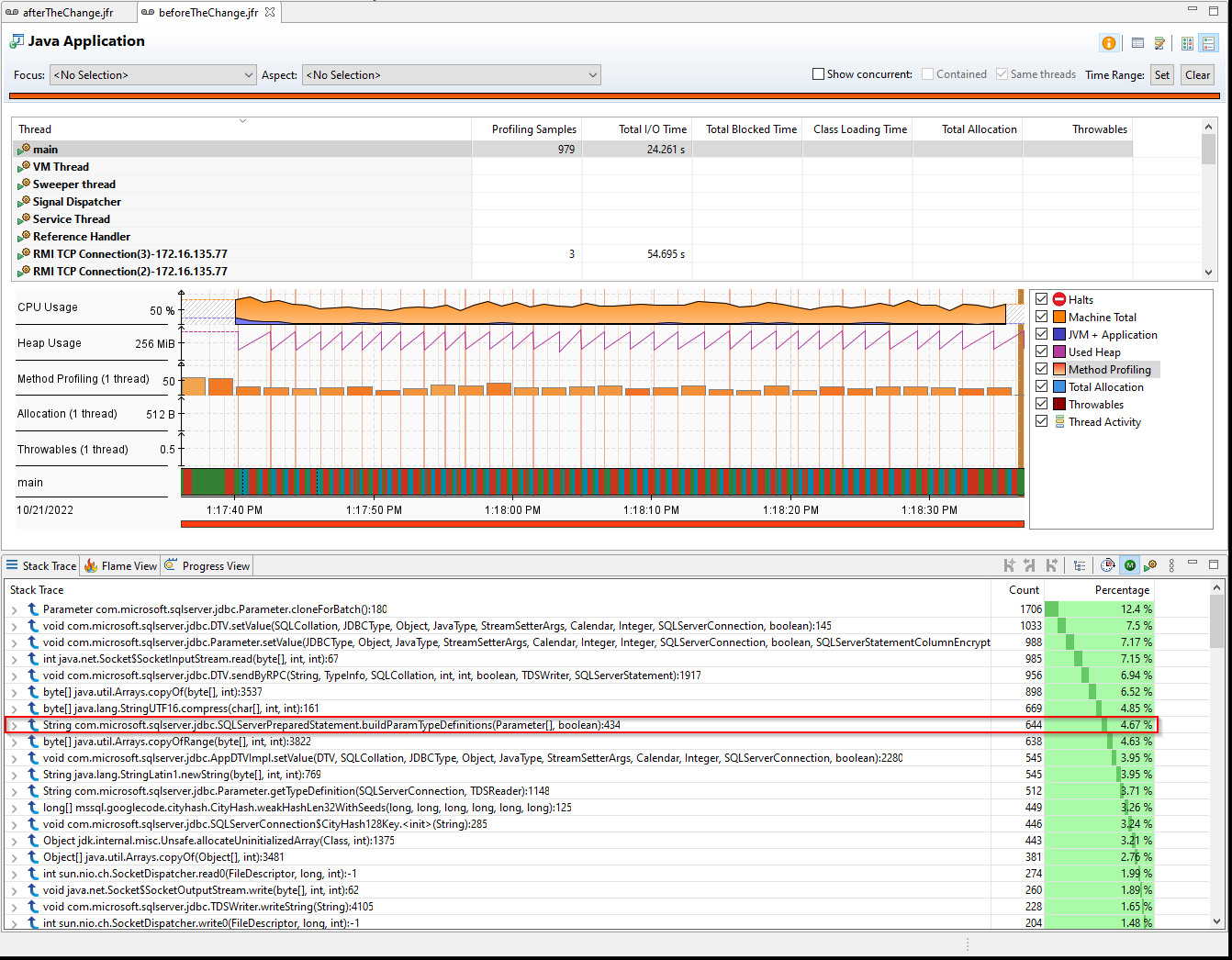Click the Signal Dispatcher thread icon
Image resolution: width=1232 pixels, height=960 pixels.
tap(24, 201)
